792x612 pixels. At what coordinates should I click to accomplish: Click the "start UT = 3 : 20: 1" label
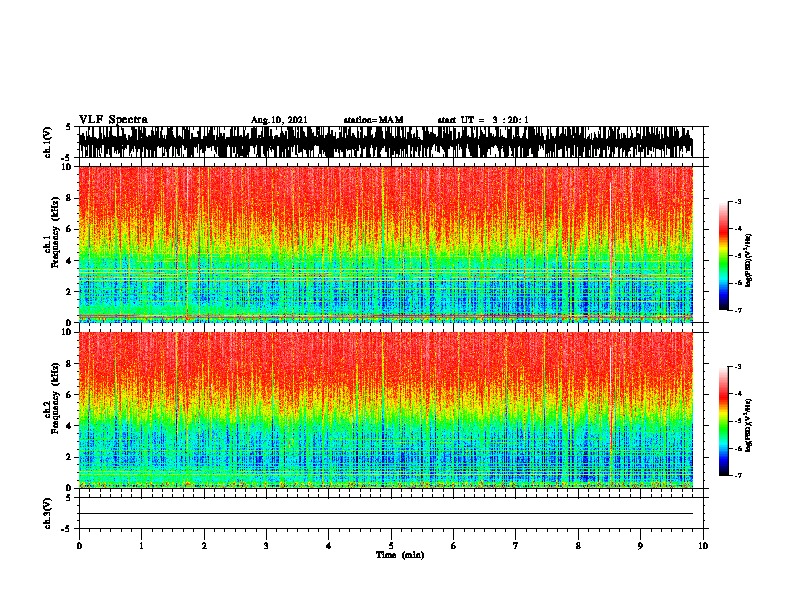pyautogui.click(x=483, y=120)
